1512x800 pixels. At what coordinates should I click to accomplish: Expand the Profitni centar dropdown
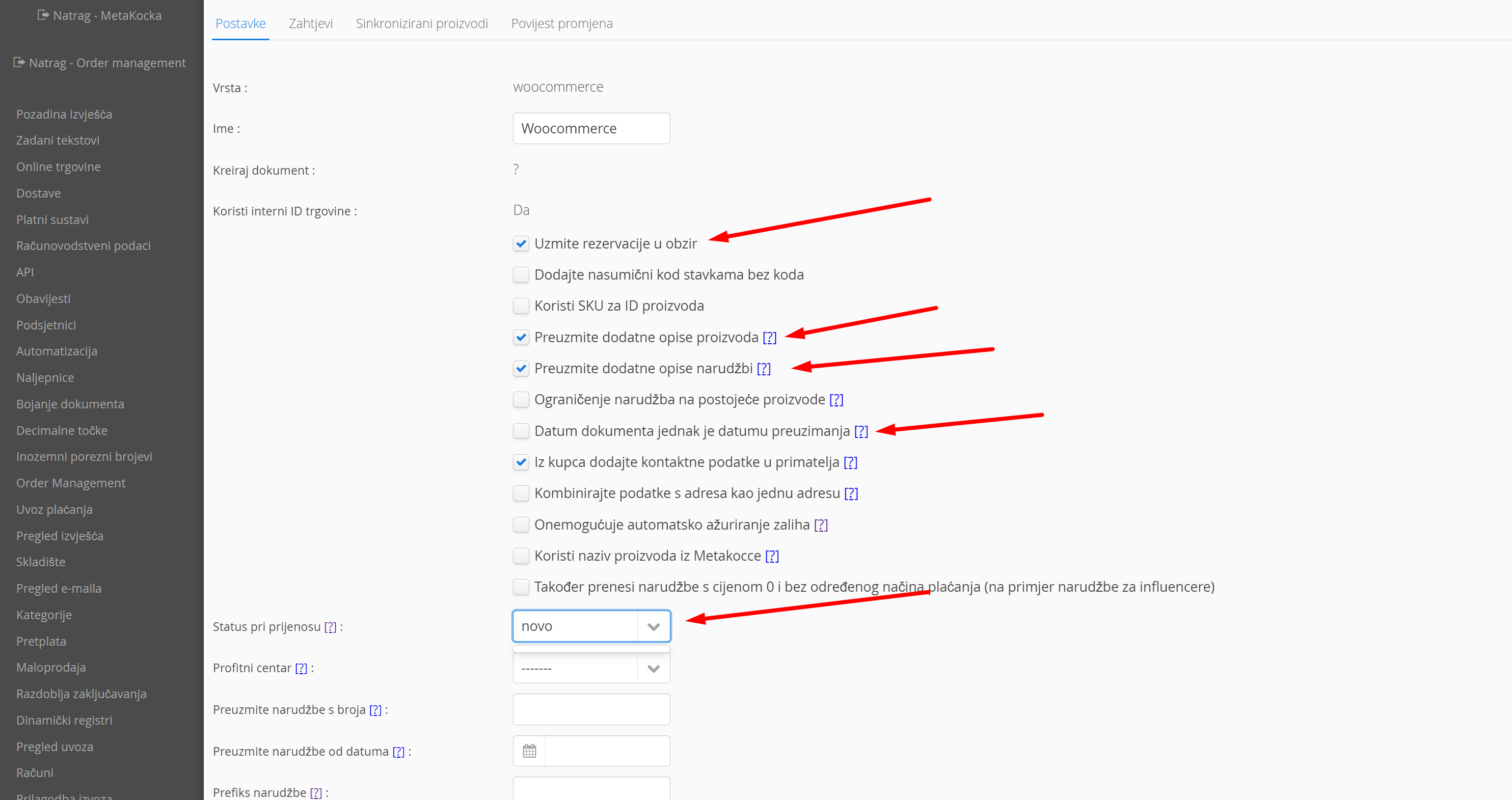[x=591, y=668]
